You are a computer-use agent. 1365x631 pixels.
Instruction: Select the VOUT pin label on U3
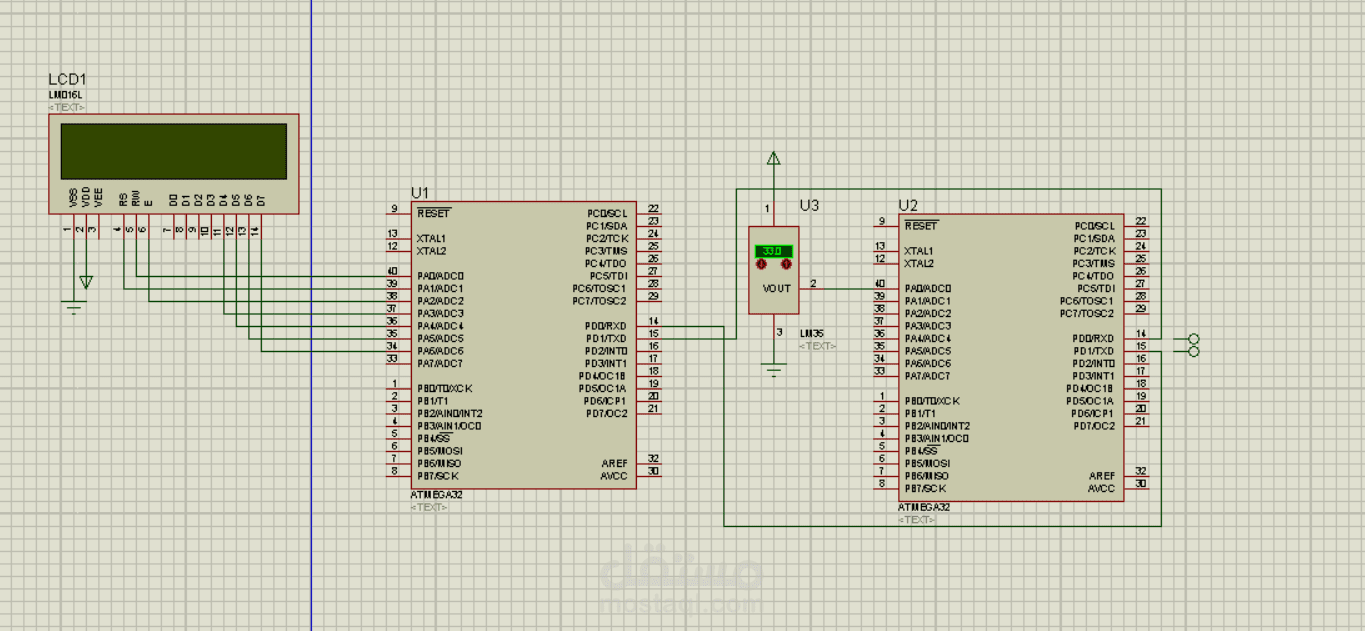[776, 288]
